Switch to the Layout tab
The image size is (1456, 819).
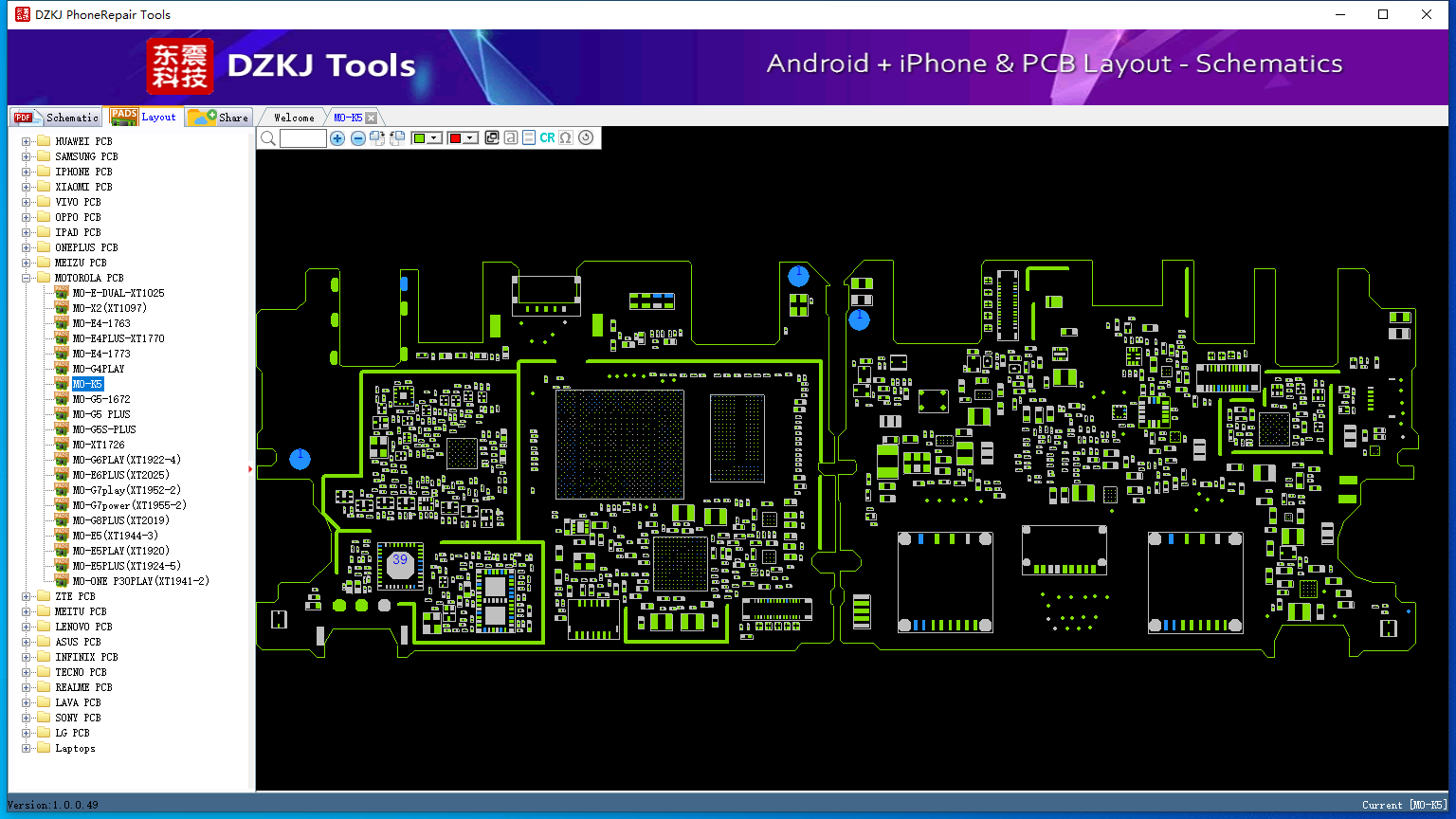(x=143, y=117)
